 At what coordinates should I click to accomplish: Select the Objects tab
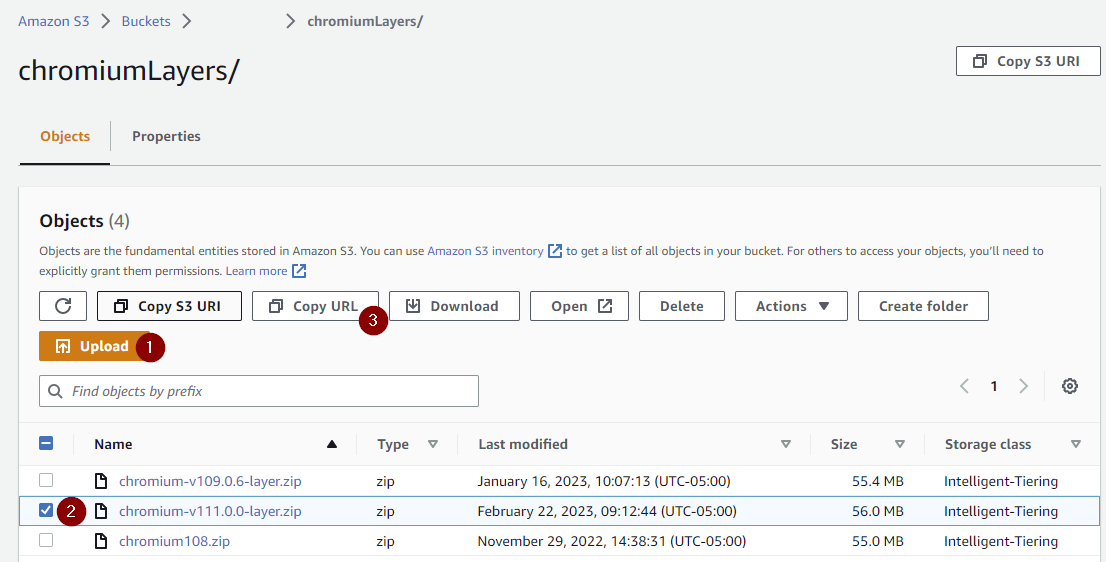[65, 136]
